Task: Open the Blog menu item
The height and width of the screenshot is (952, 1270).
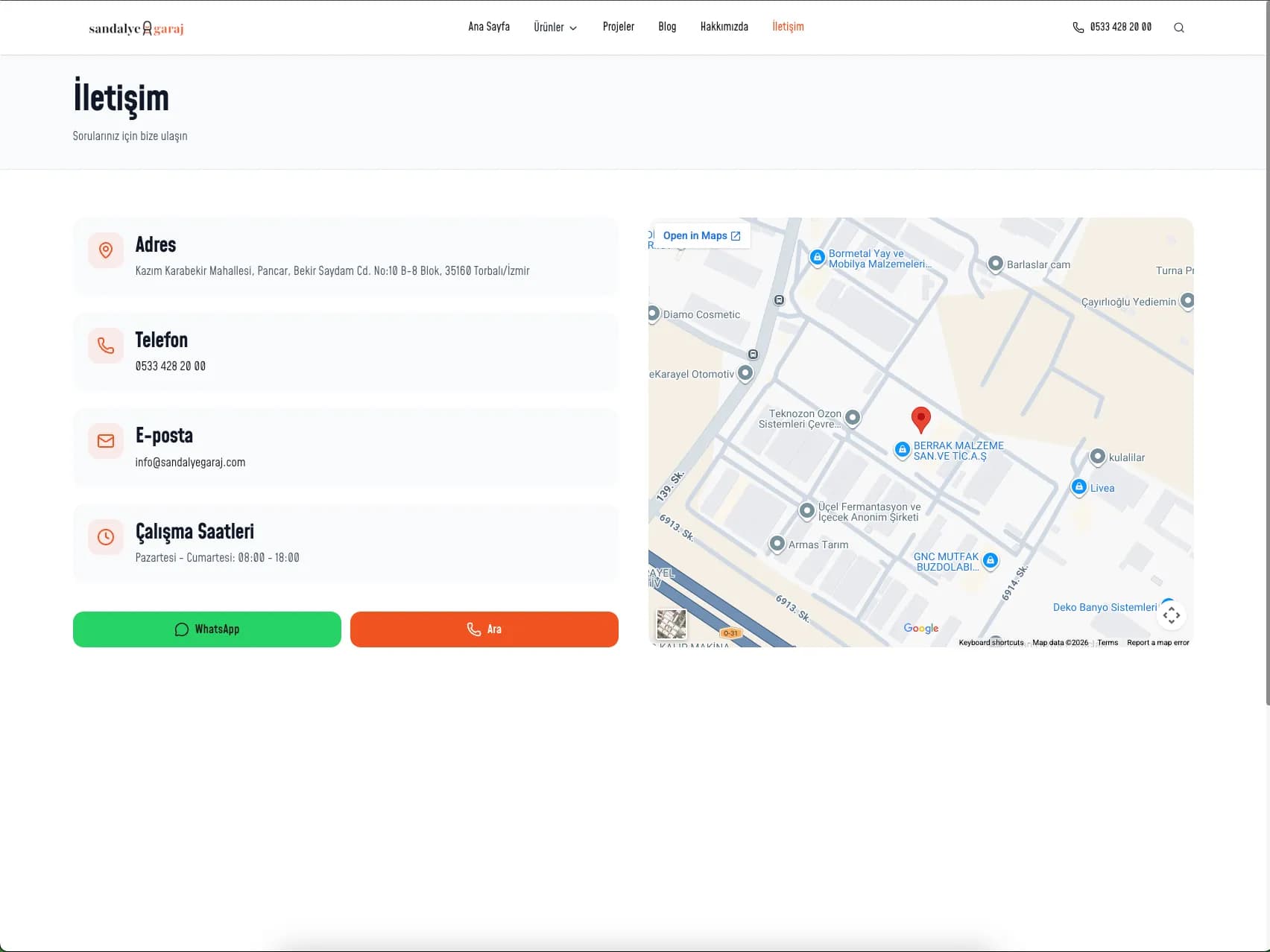Action: click(x=667, y=27)
